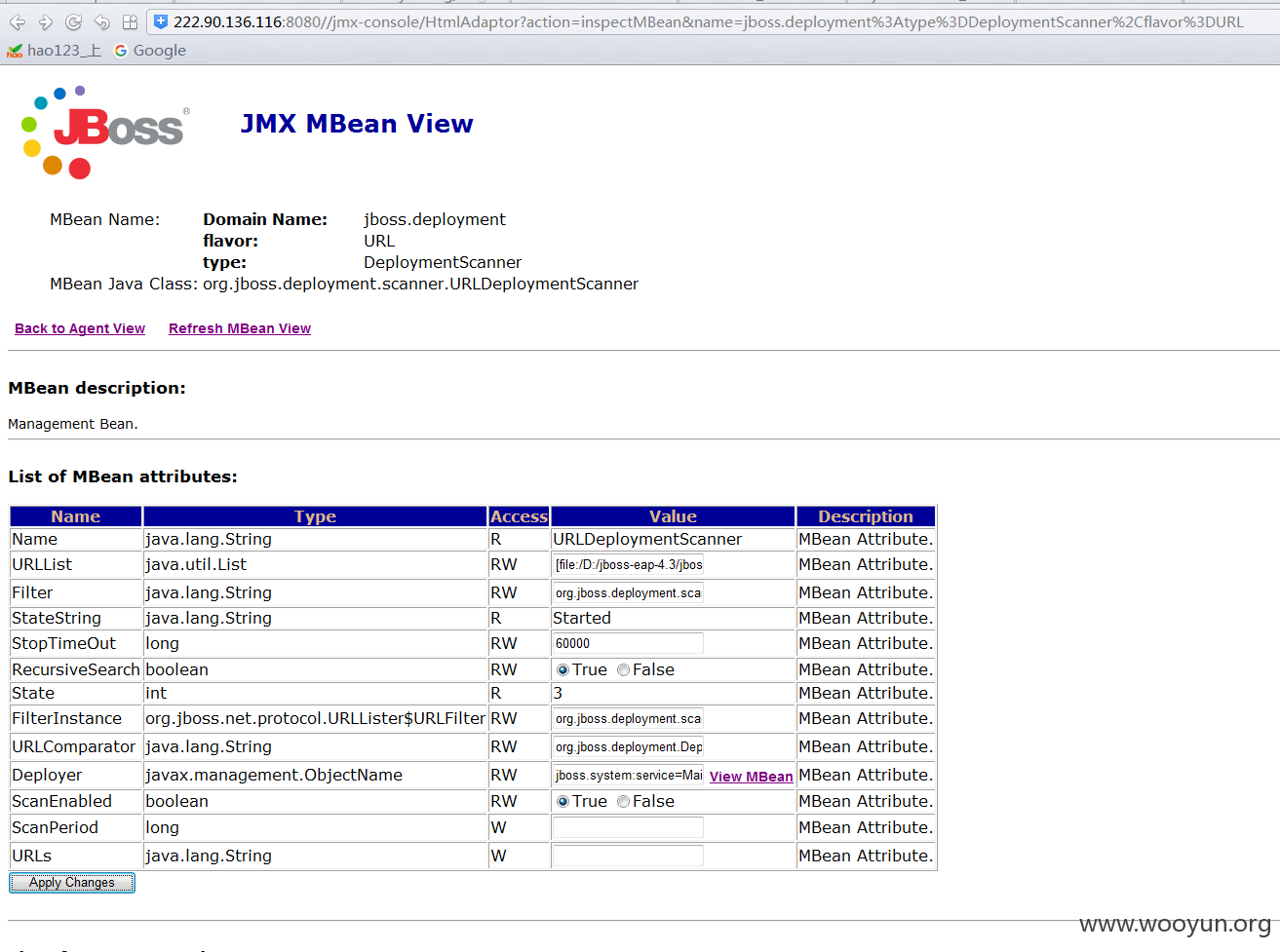Click the empty URLs value field
Image resolution: width=1280 pixels, height=952 pixels.
pyautogui.click(x=628, y=856)
